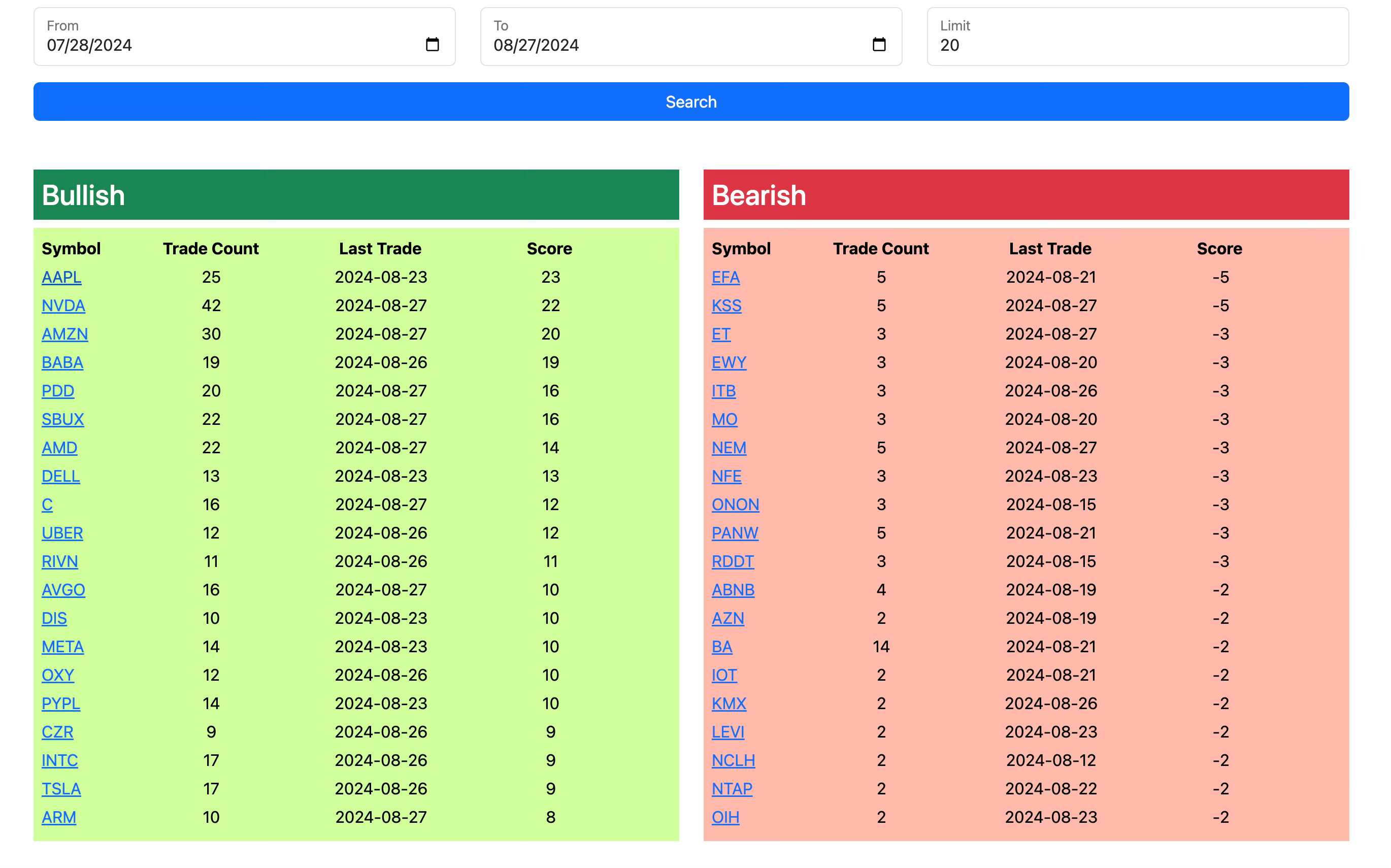Image resolution: width=1391 pixels, height=868 pixels.
Task: Open the TSLA symbol link
Action: (x=61, y=789)
